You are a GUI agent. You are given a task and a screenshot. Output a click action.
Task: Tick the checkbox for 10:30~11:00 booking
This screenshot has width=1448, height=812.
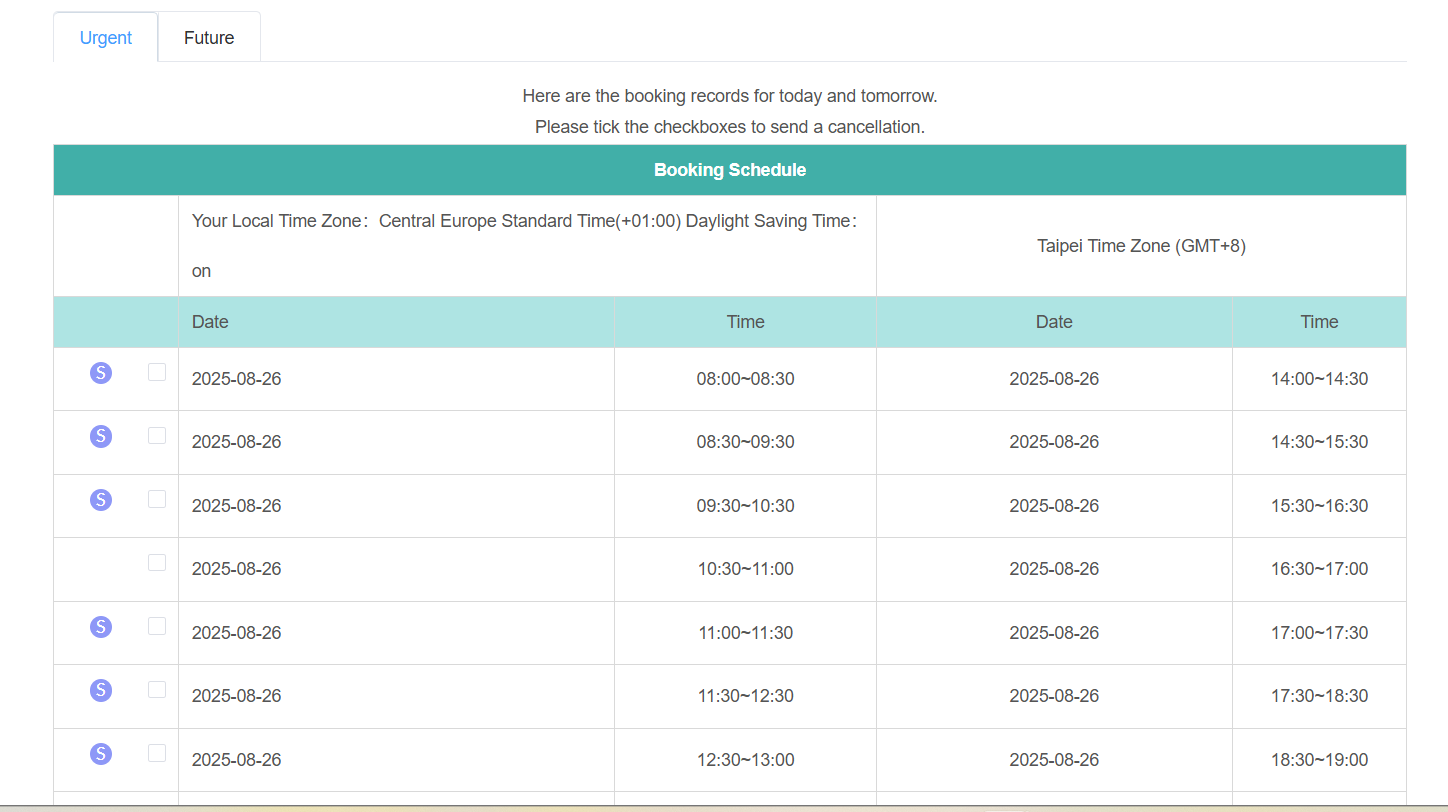pos(157,562)
